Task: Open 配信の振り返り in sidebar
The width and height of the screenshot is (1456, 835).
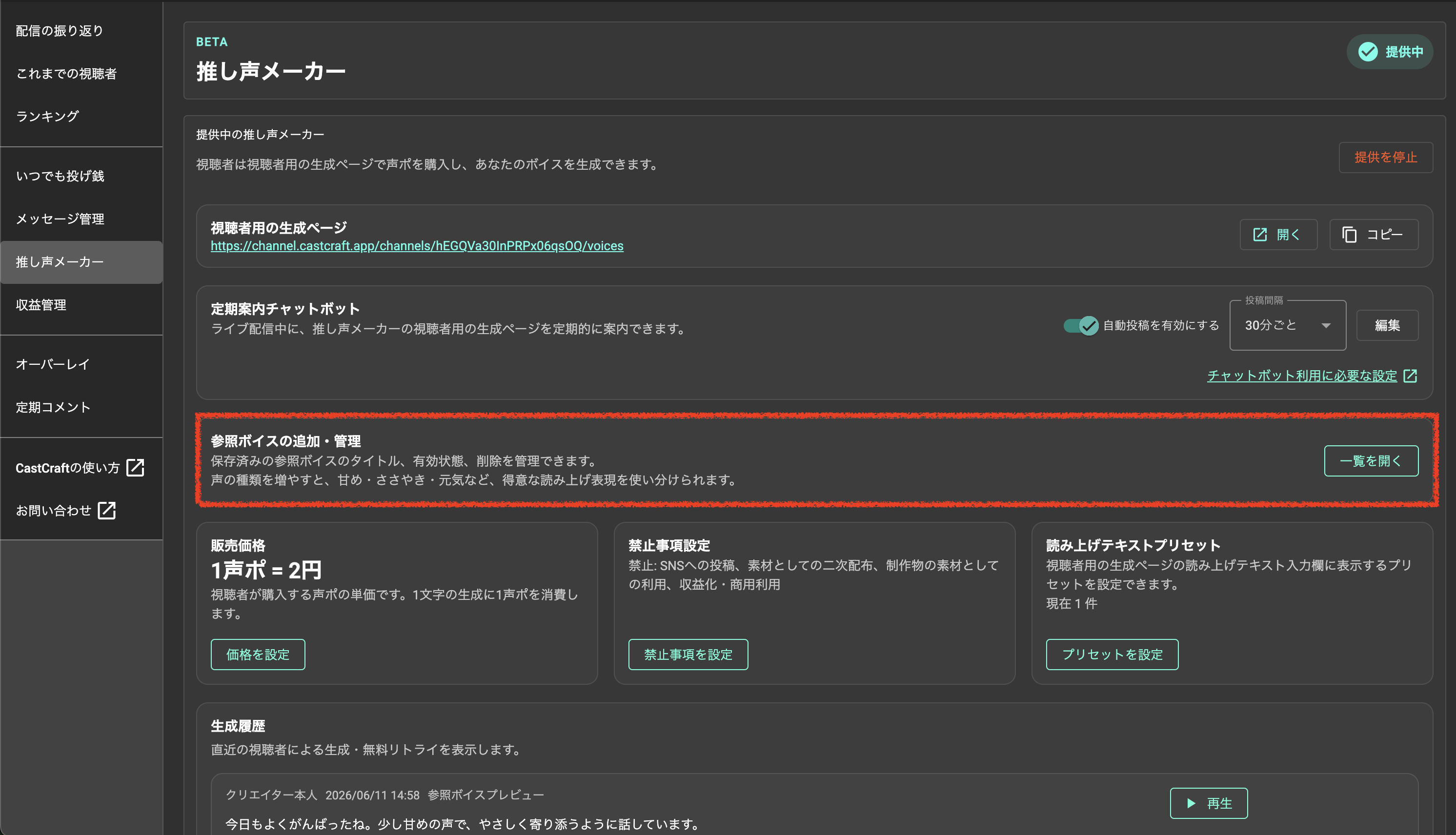Action: (81, 31)
